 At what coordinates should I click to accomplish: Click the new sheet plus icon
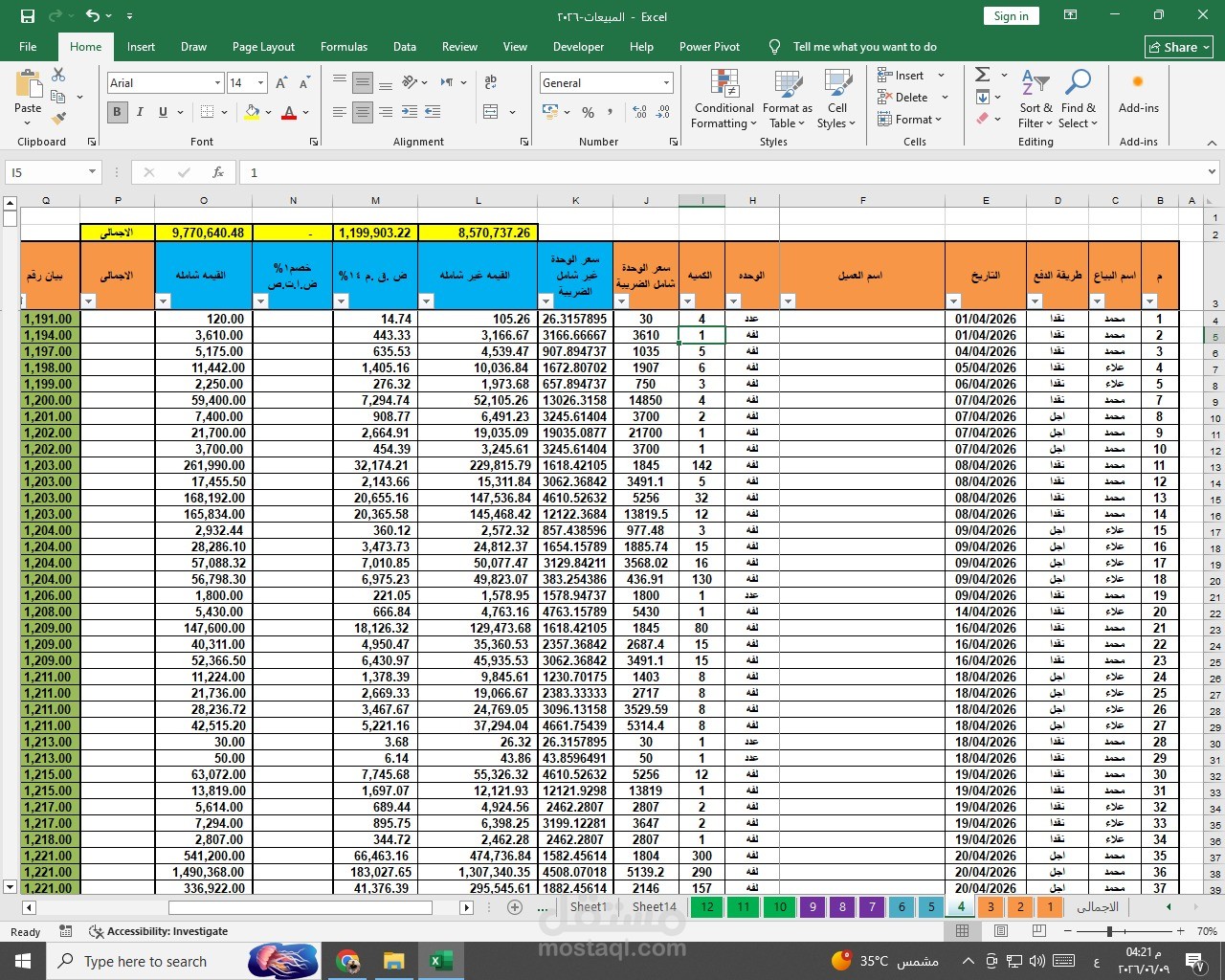click(515, 906)
